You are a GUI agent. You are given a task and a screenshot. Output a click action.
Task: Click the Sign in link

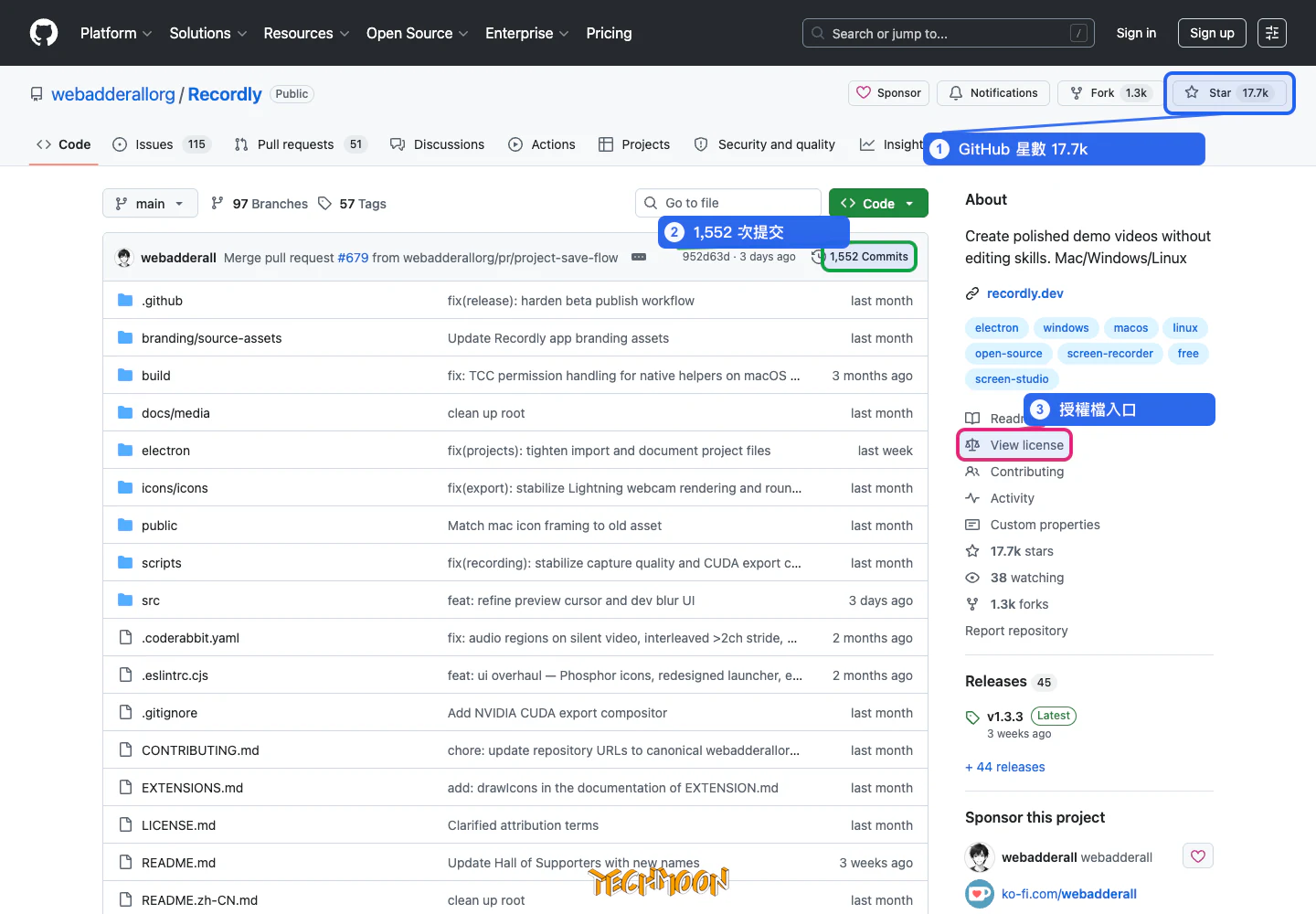[x=1136, y=33]
